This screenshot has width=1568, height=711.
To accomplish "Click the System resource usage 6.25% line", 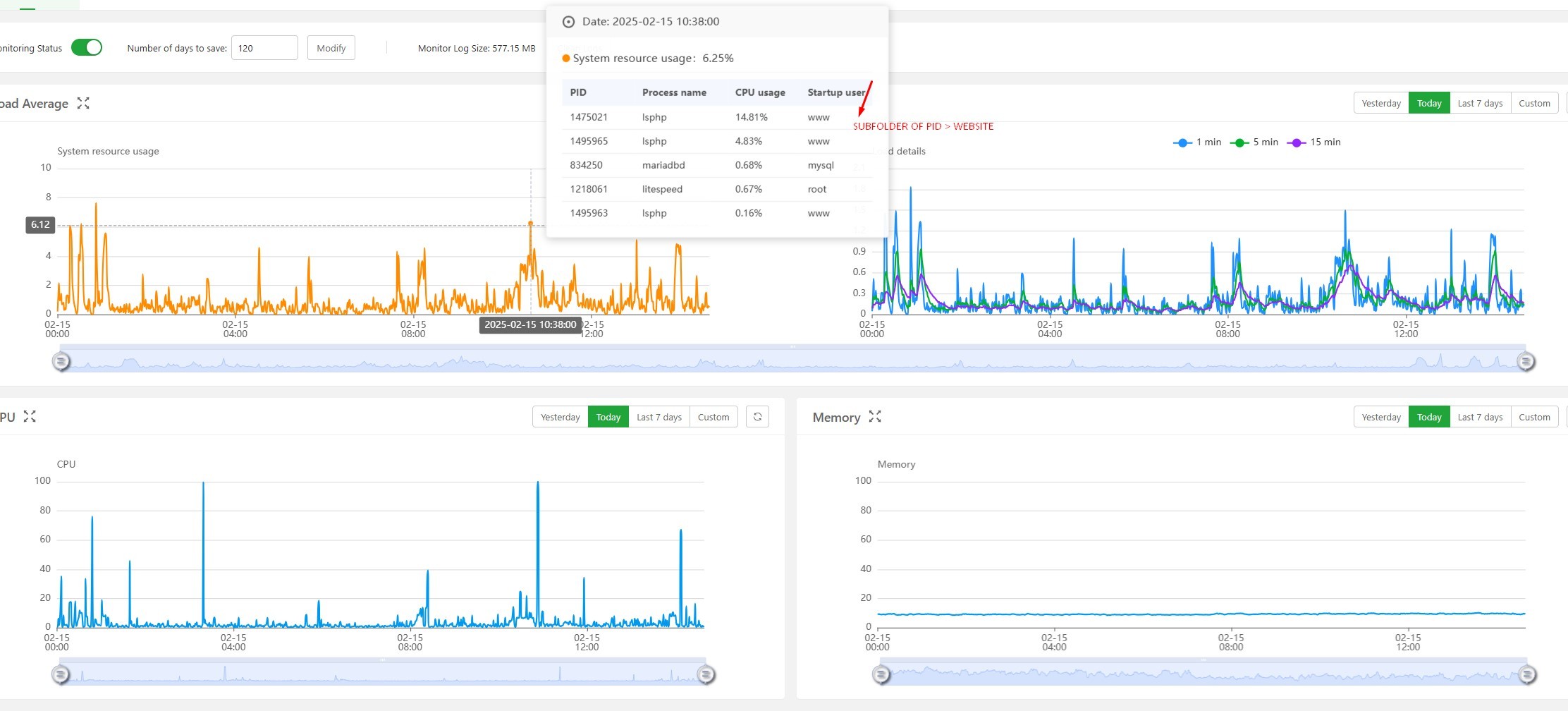I will pos(648,59).
